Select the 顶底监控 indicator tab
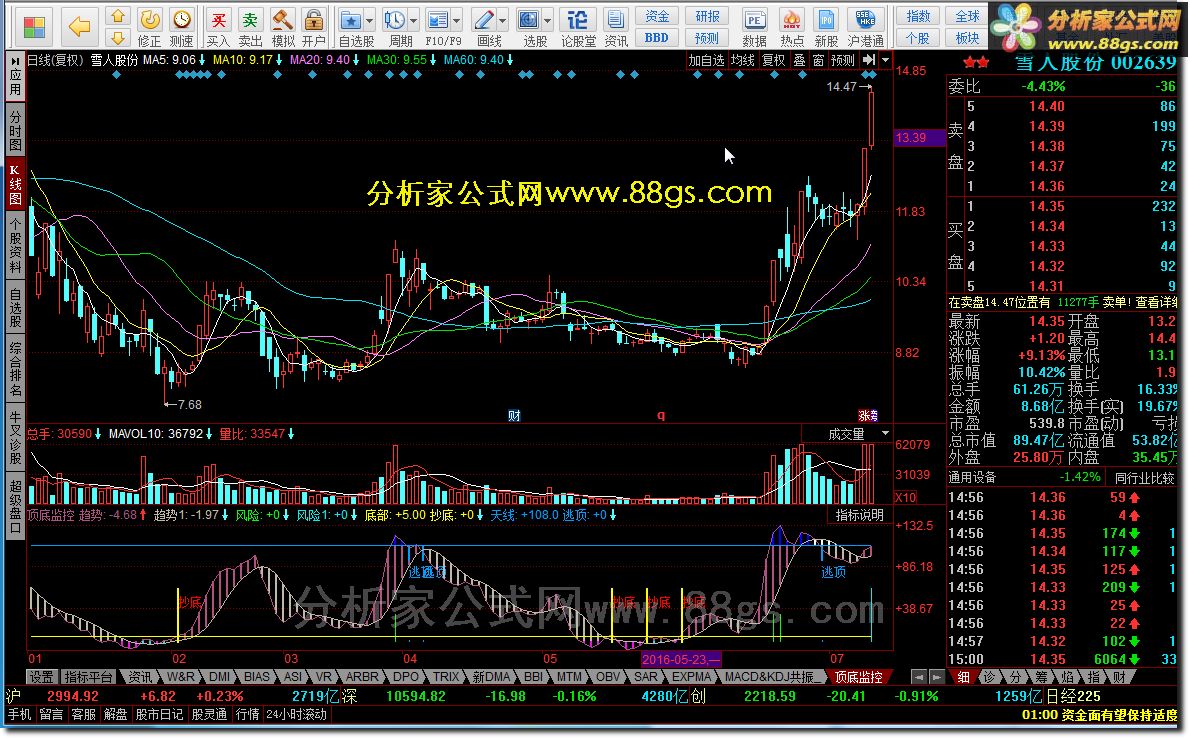The height and width of the screenshot is (738, 1190). pos(859,676)
